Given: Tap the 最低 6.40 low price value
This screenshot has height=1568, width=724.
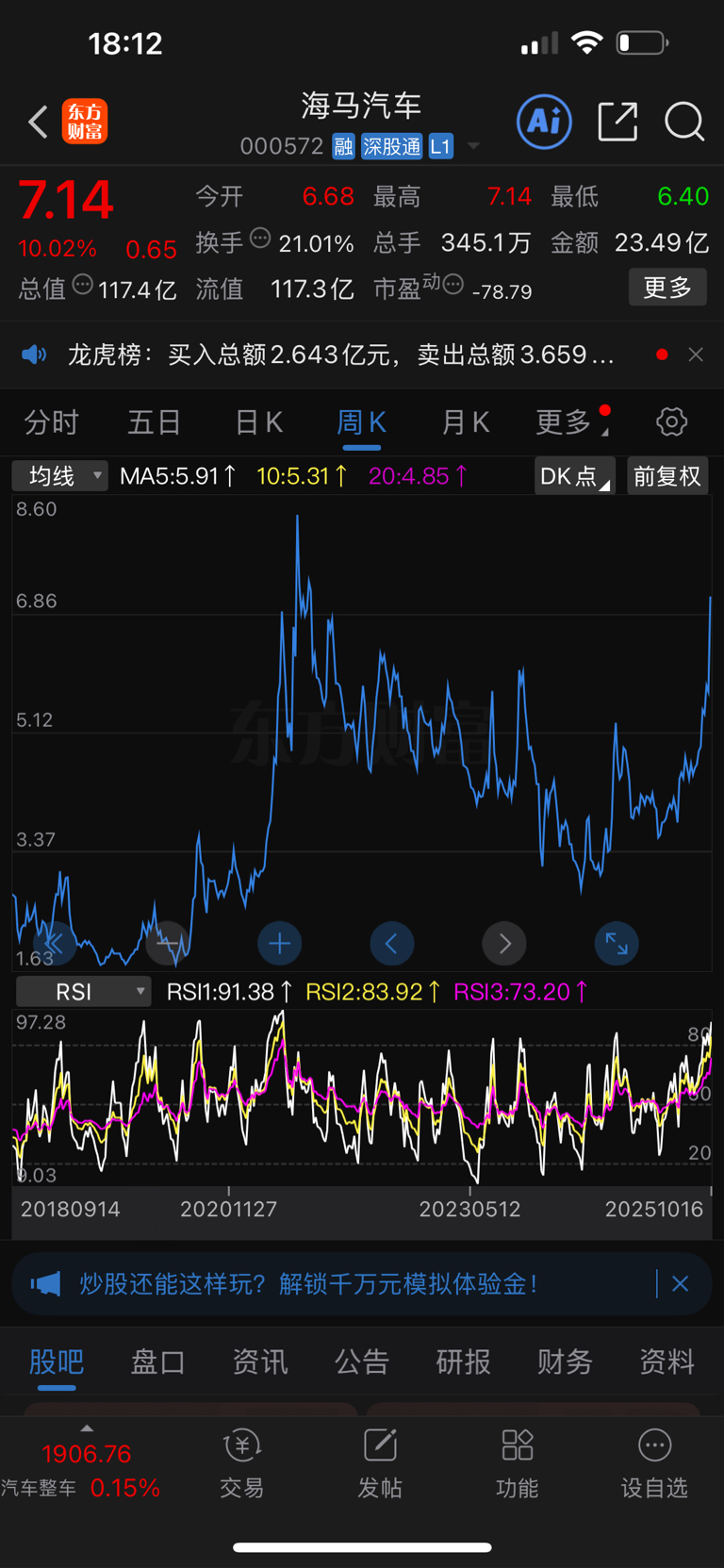Looking at the screenshot, I should pos(683,196).
